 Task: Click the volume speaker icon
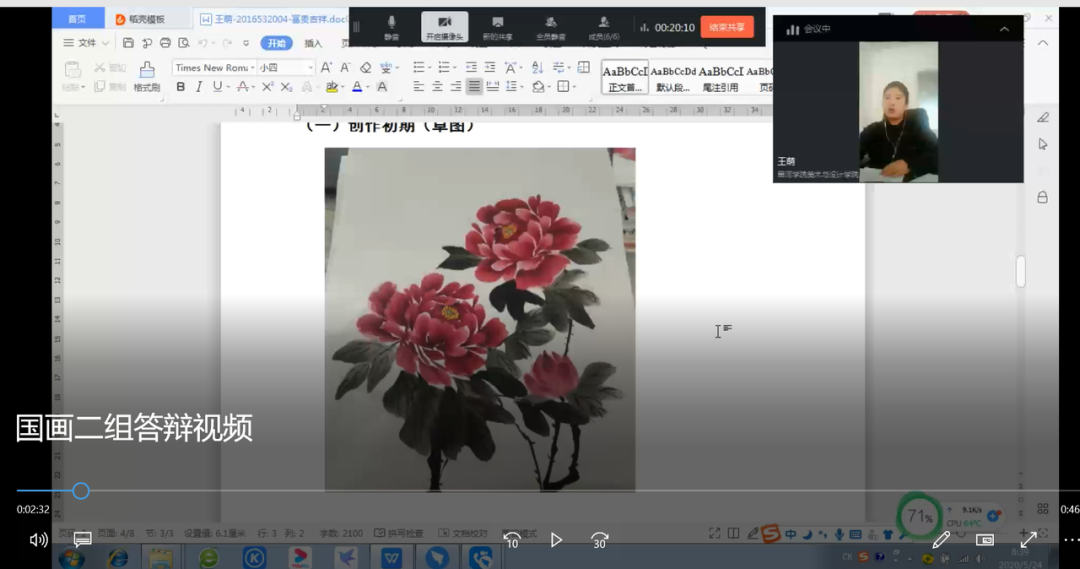(38, 540)
